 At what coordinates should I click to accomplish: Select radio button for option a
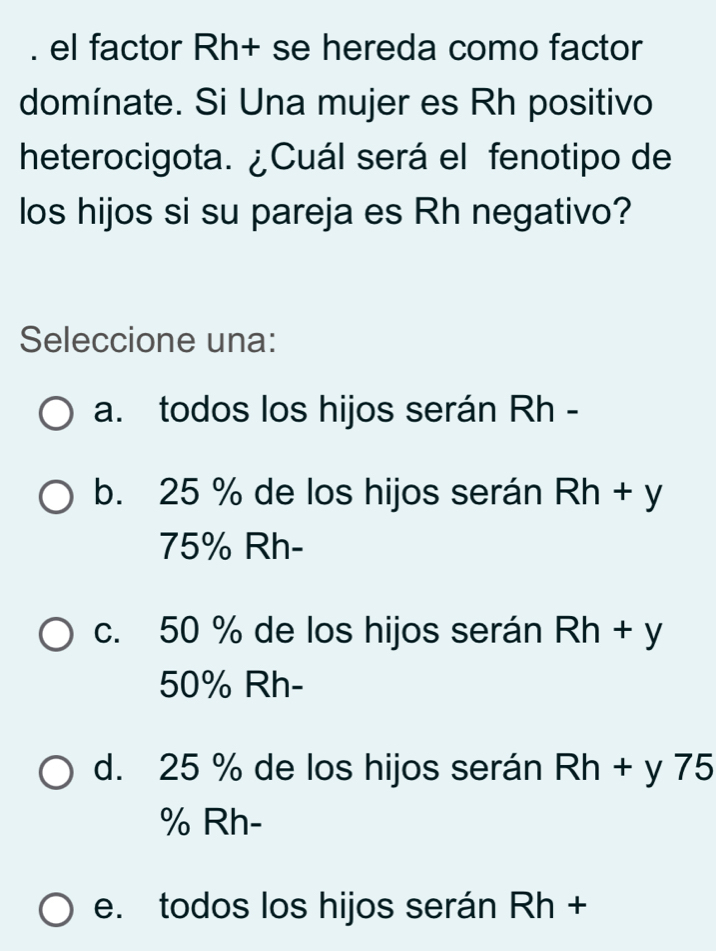coord(57,411)
